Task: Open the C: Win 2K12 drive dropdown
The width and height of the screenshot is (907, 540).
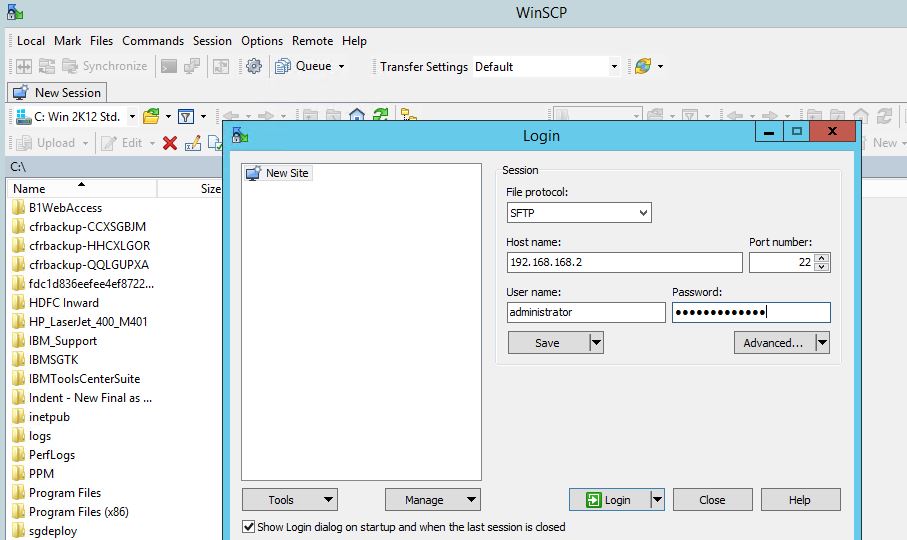Action: coord(132,117)
